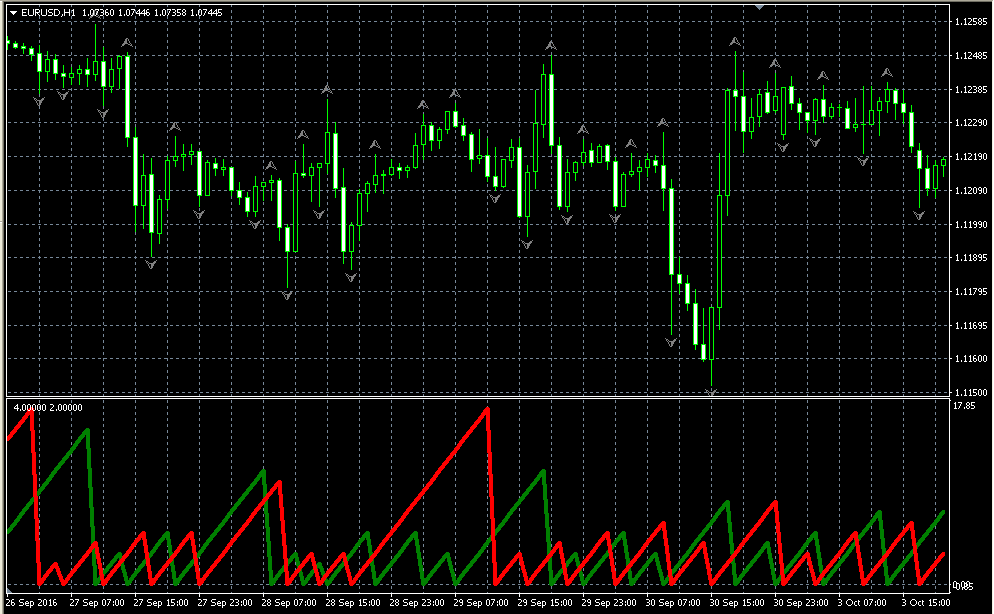
Task: Click the 29 Sep 07:00 time label
Action: click(481, 603)
